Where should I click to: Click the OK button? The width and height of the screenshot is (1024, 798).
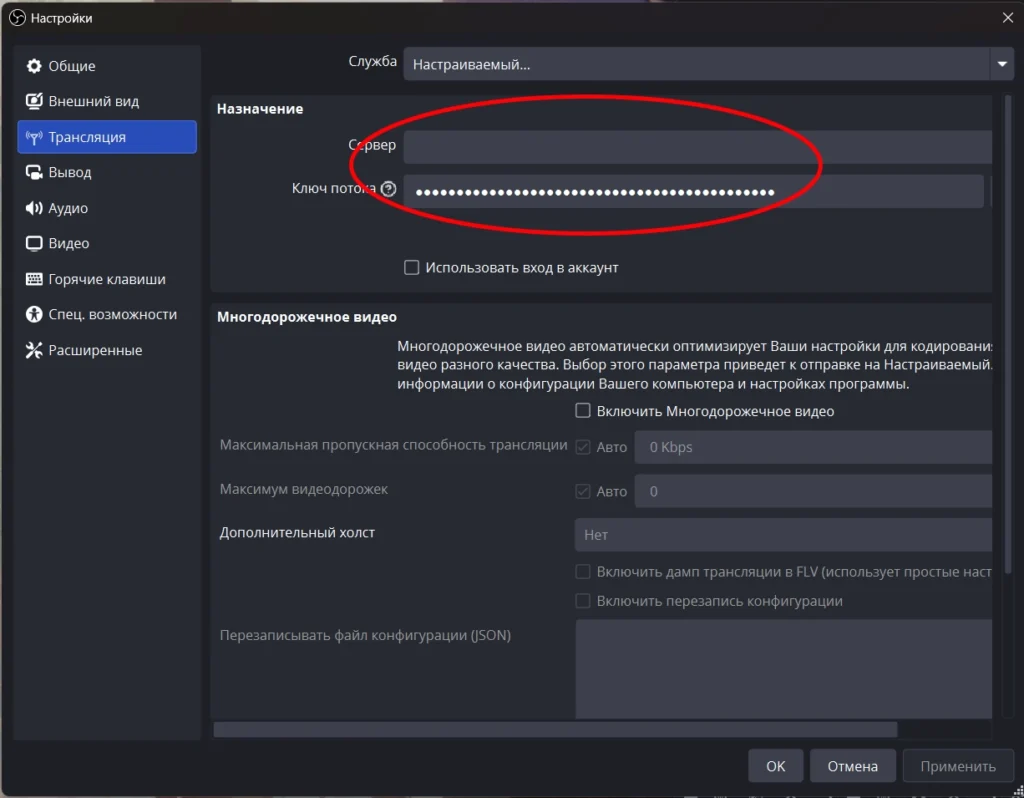coord(775,766)
